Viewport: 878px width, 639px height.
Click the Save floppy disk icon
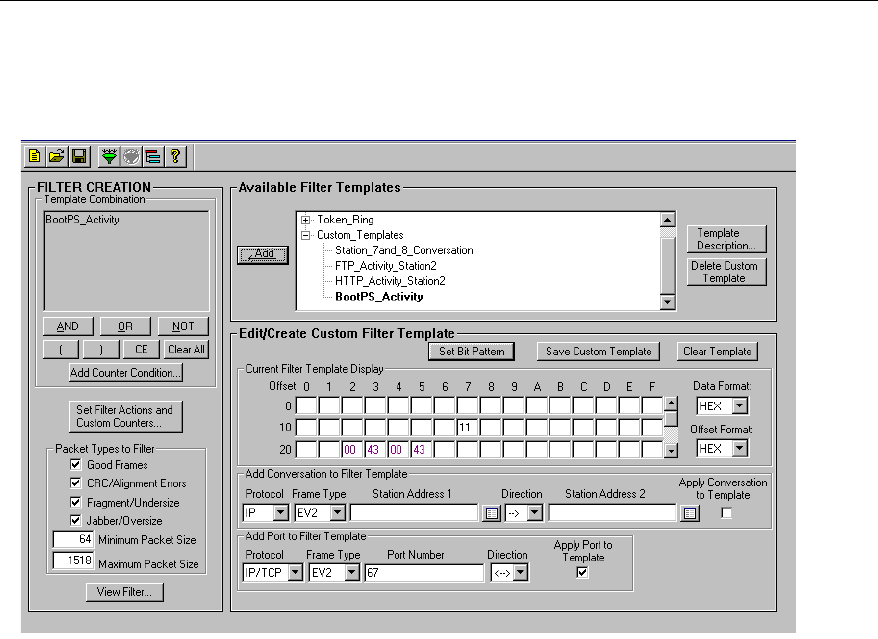point(79,156)
